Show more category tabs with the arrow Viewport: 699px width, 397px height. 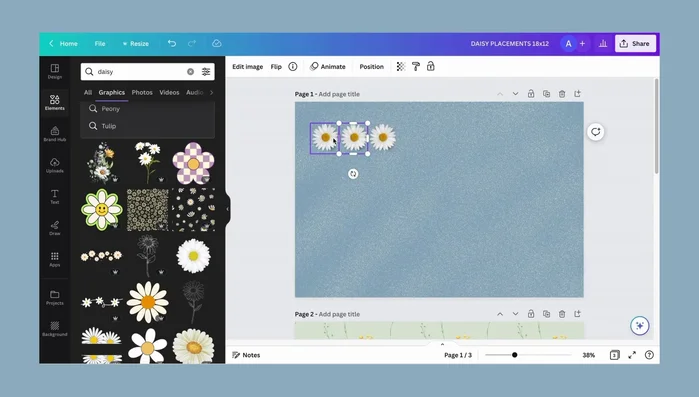(211, 92)
